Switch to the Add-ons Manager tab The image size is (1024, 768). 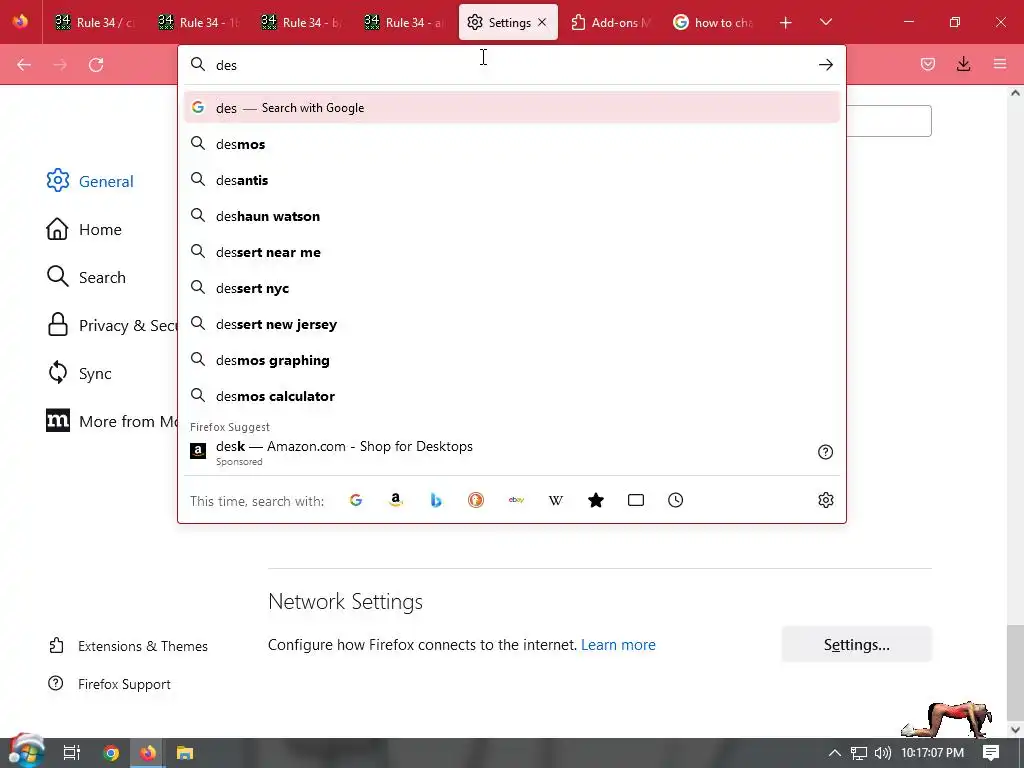click(611, 22)
